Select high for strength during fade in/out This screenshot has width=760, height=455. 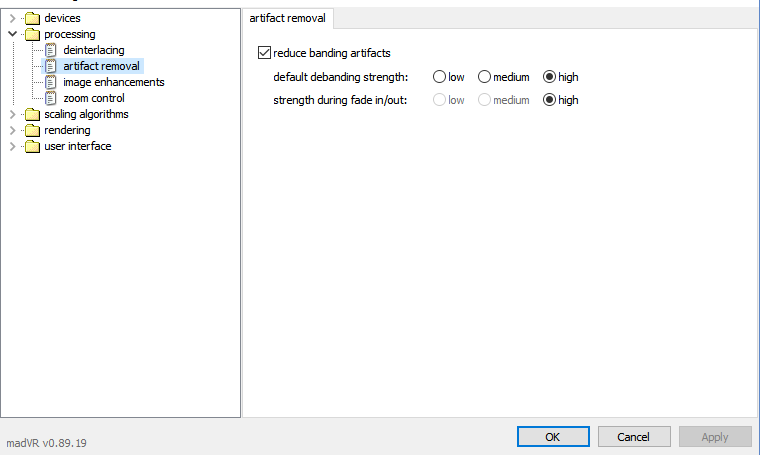(549, 100)
